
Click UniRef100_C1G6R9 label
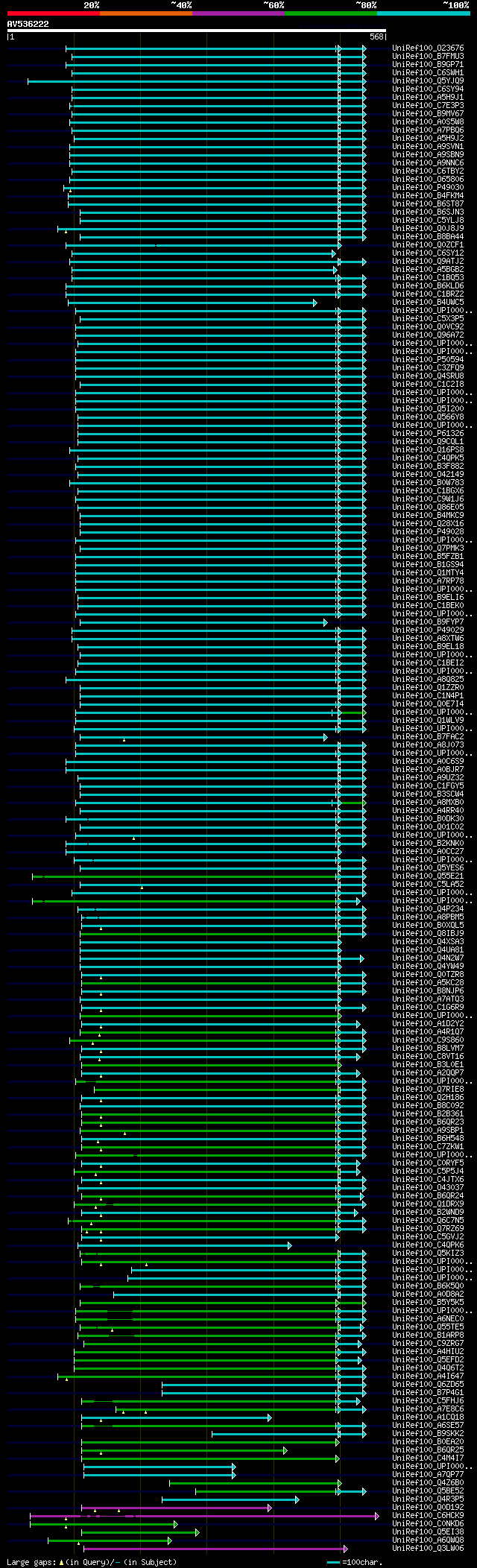[x=428, y=1007]
